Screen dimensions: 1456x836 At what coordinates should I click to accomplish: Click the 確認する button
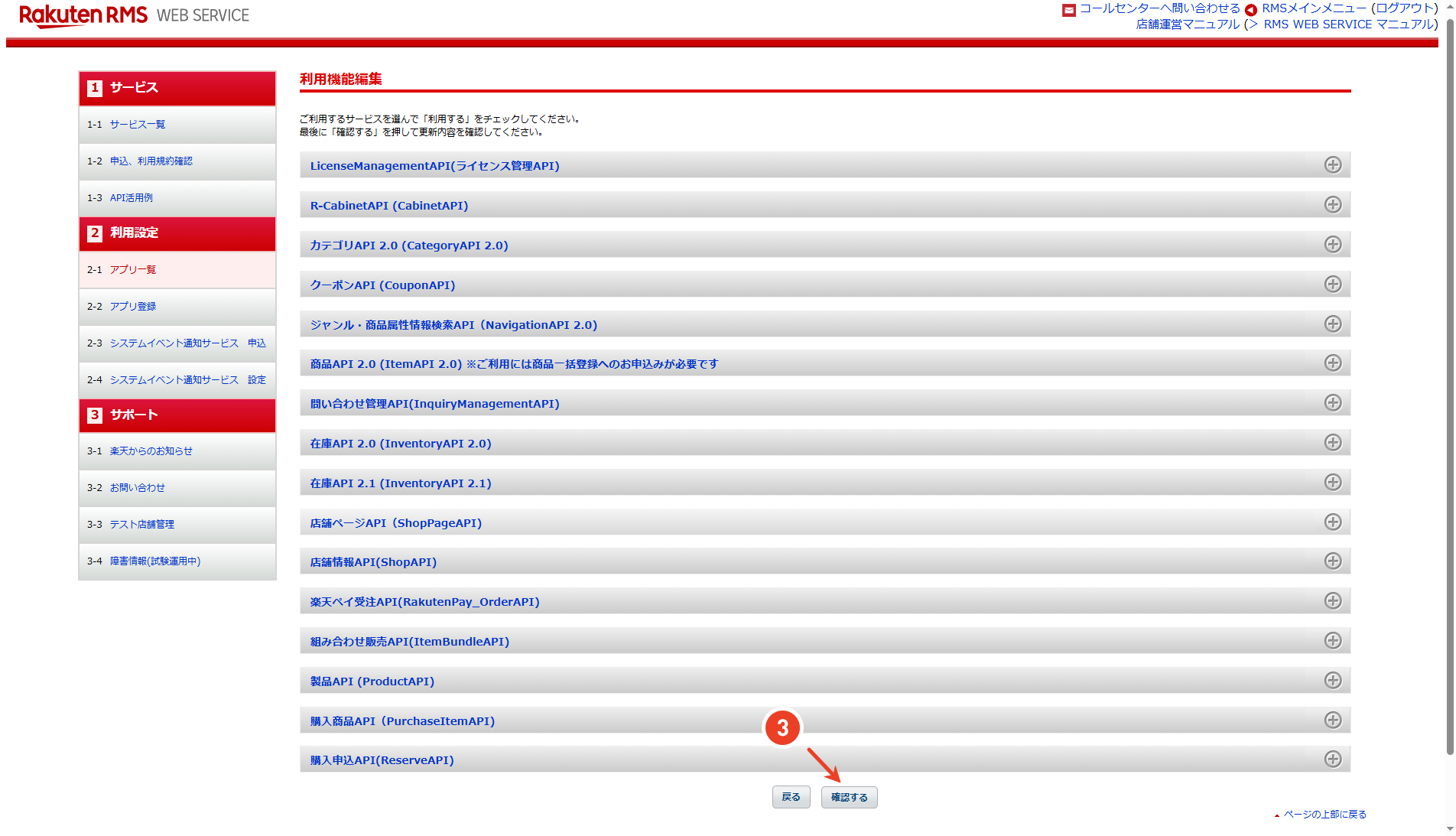coord(850,797)
